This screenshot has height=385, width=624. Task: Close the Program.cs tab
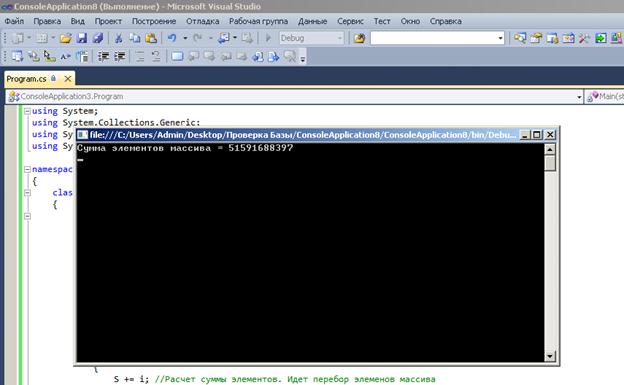[68, 79]
